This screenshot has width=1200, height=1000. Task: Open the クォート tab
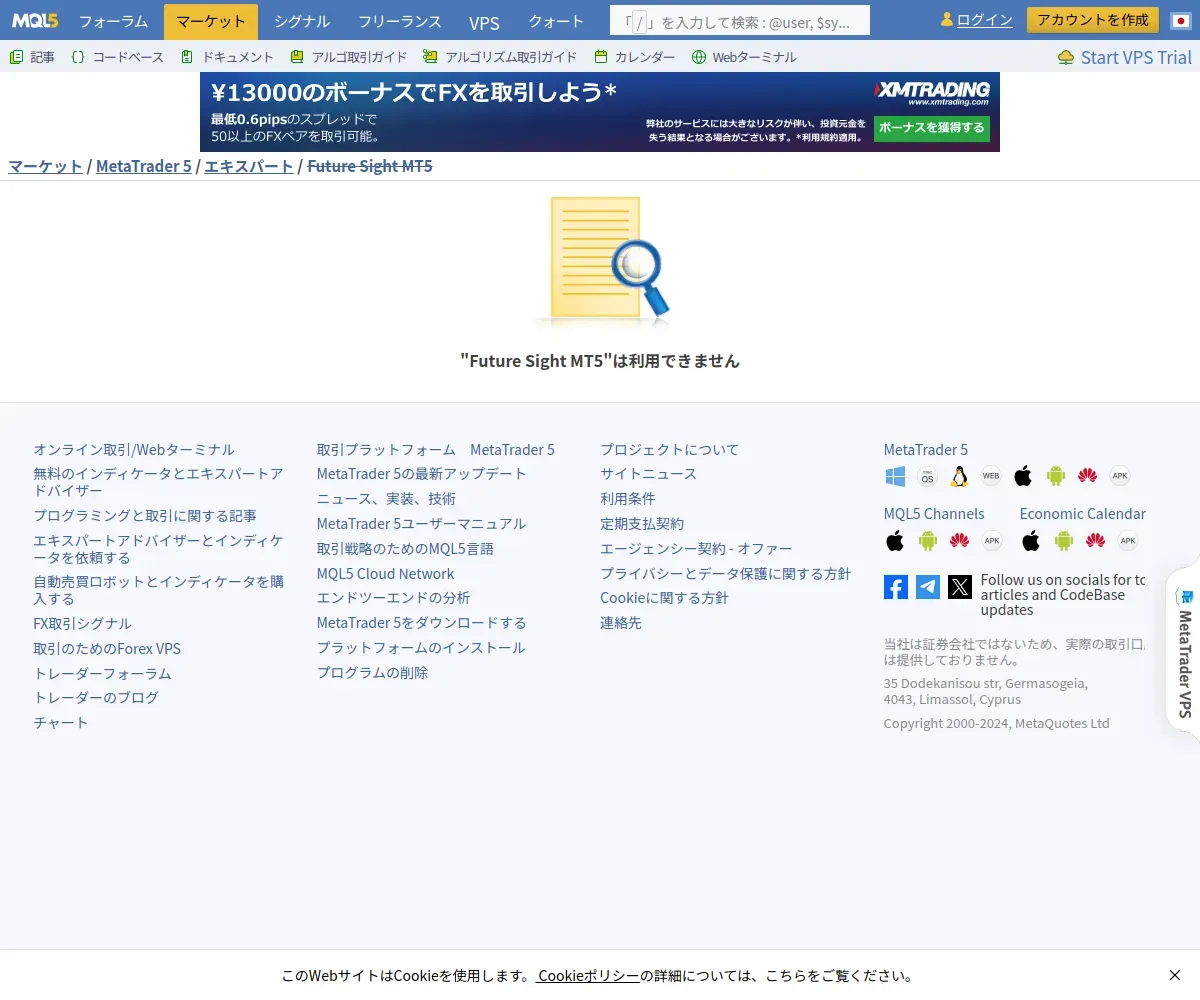(556, 21)
